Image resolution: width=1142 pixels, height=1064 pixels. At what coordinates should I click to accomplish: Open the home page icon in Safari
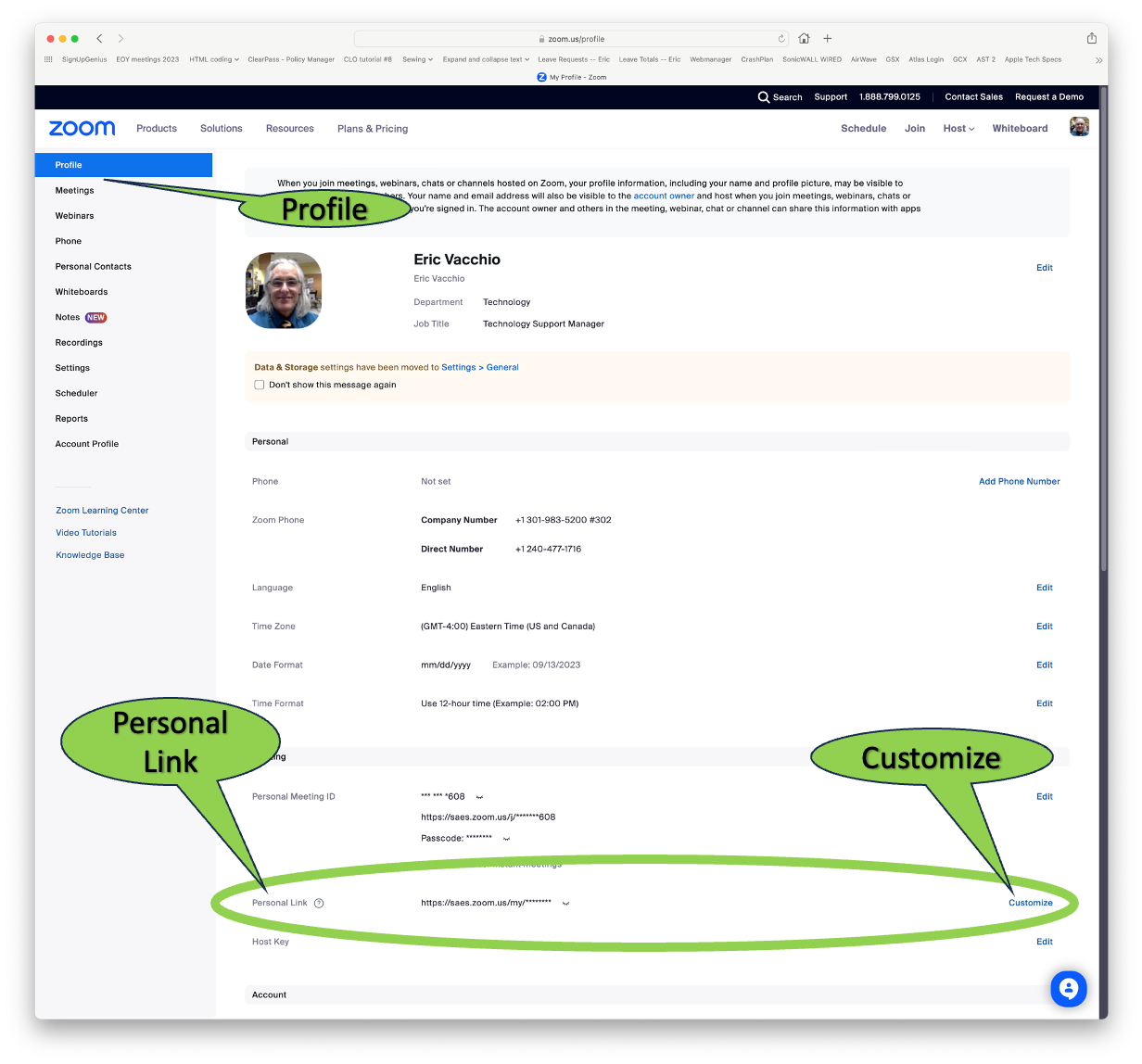(804, 38)
